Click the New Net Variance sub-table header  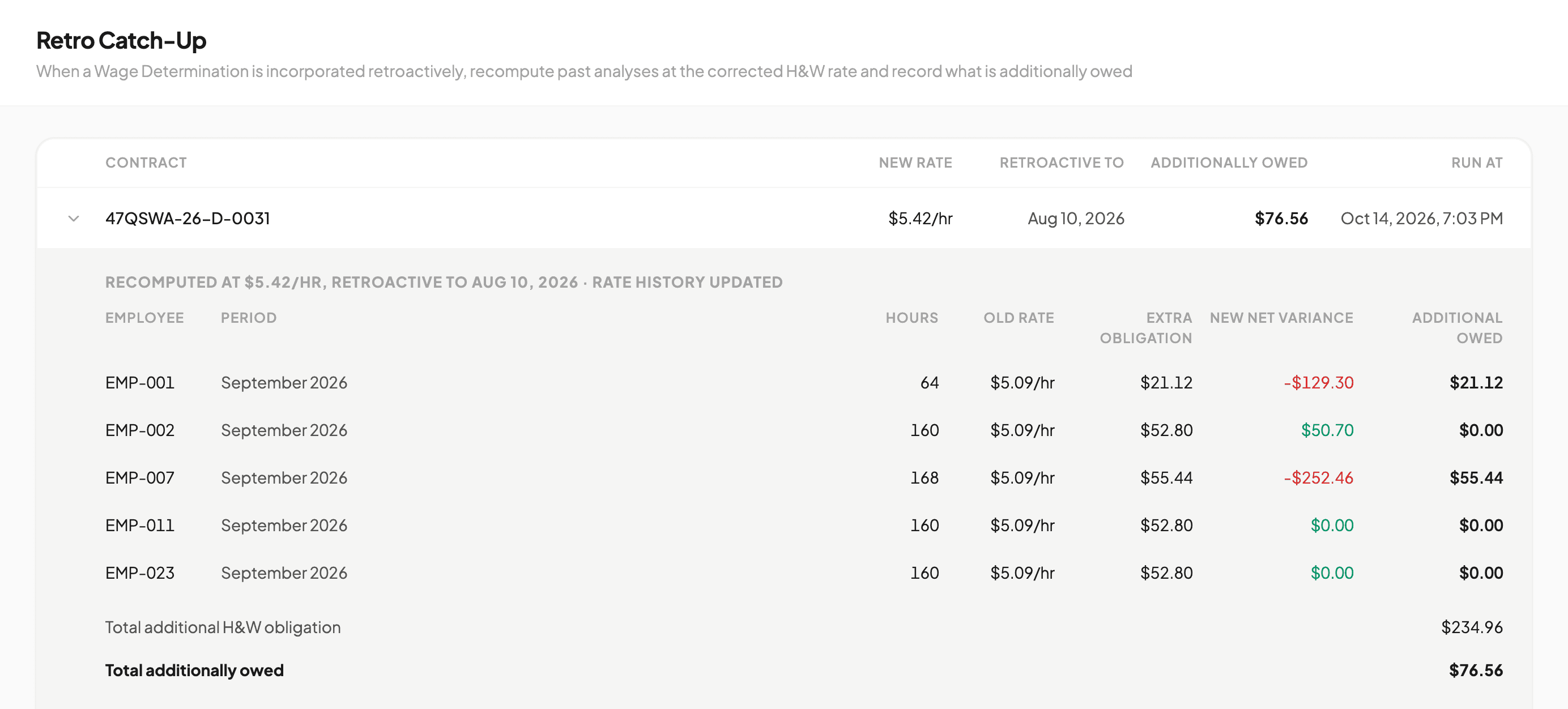pyautogui.click(x=1281, y=318)
